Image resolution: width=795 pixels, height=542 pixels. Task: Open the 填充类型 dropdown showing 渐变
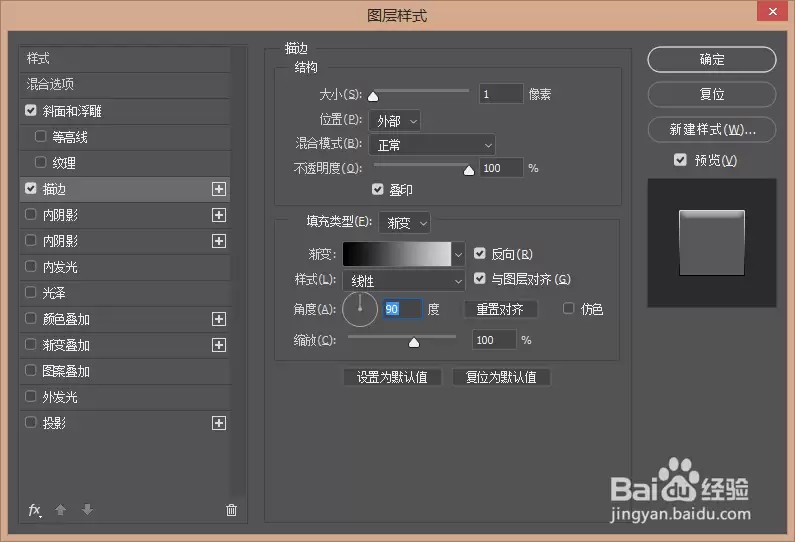(405, 223)
